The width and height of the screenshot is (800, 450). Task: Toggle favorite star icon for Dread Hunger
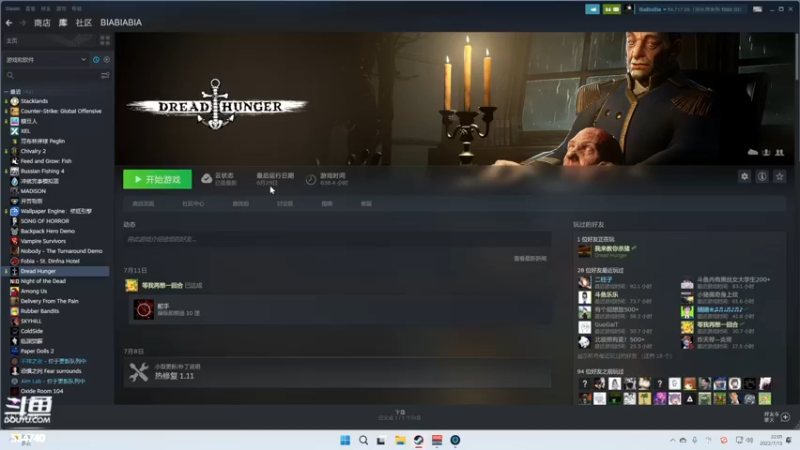click(779, 177)
